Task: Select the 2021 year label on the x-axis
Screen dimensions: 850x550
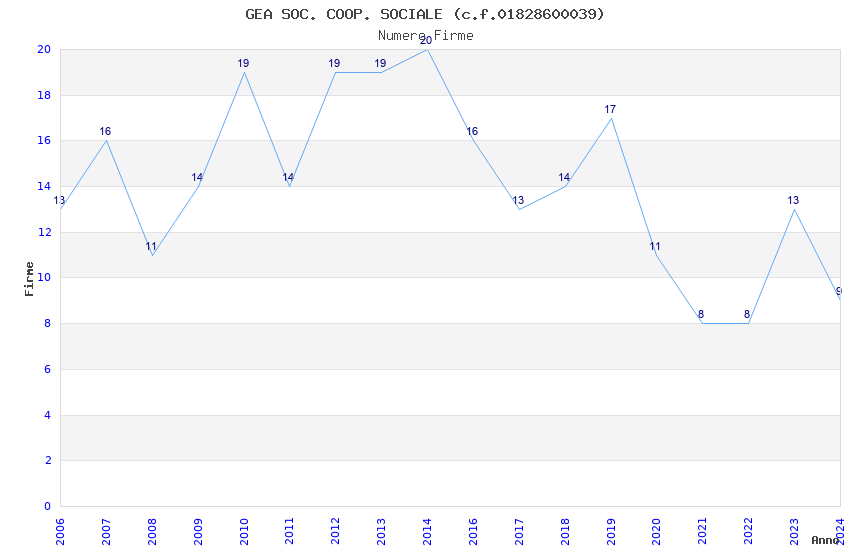Action: click(703, 532)
